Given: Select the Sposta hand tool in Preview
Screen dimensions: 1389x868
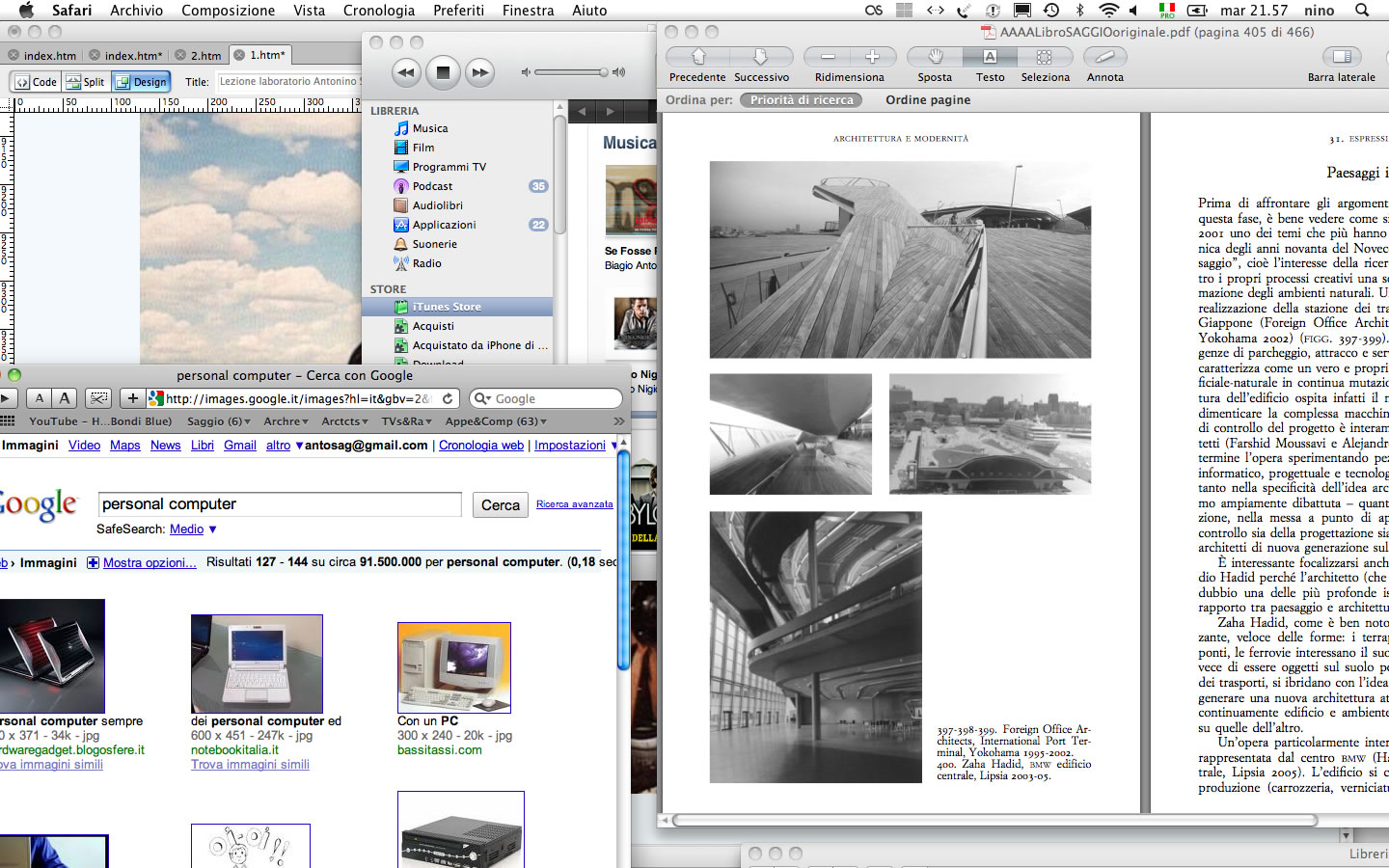Looking at the screenshot, I should [x=934, y=57].
